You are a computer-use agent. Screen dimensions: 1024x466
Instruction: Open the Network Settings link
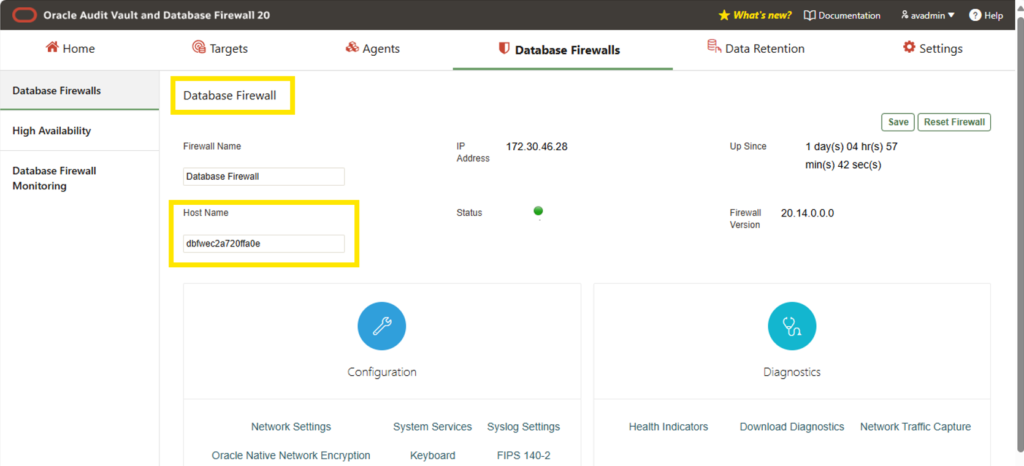coord(291,427)
